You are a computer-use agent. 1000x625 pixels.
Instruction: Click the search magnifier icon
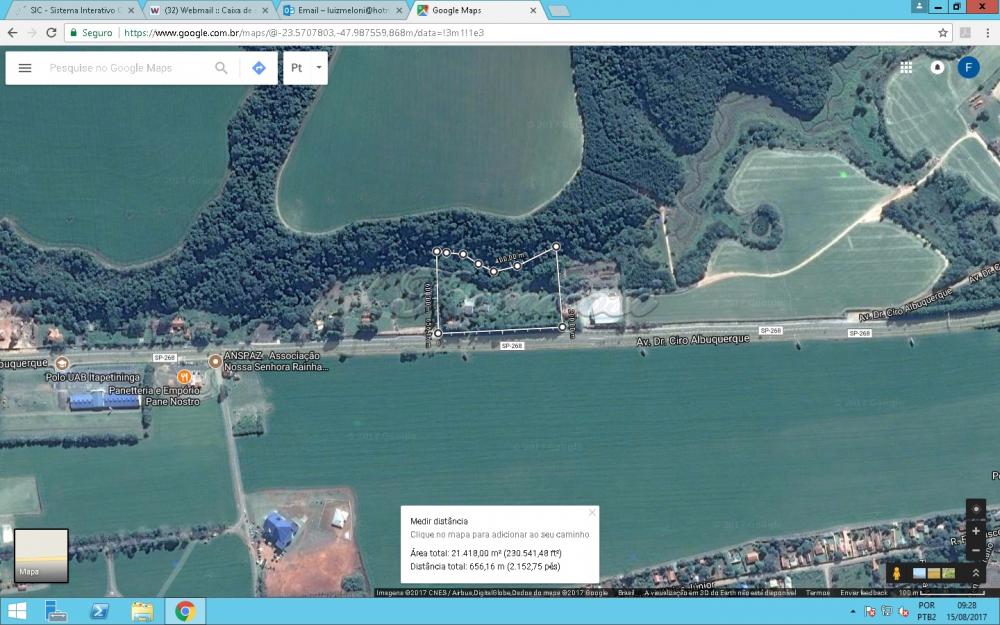point(221,68)
